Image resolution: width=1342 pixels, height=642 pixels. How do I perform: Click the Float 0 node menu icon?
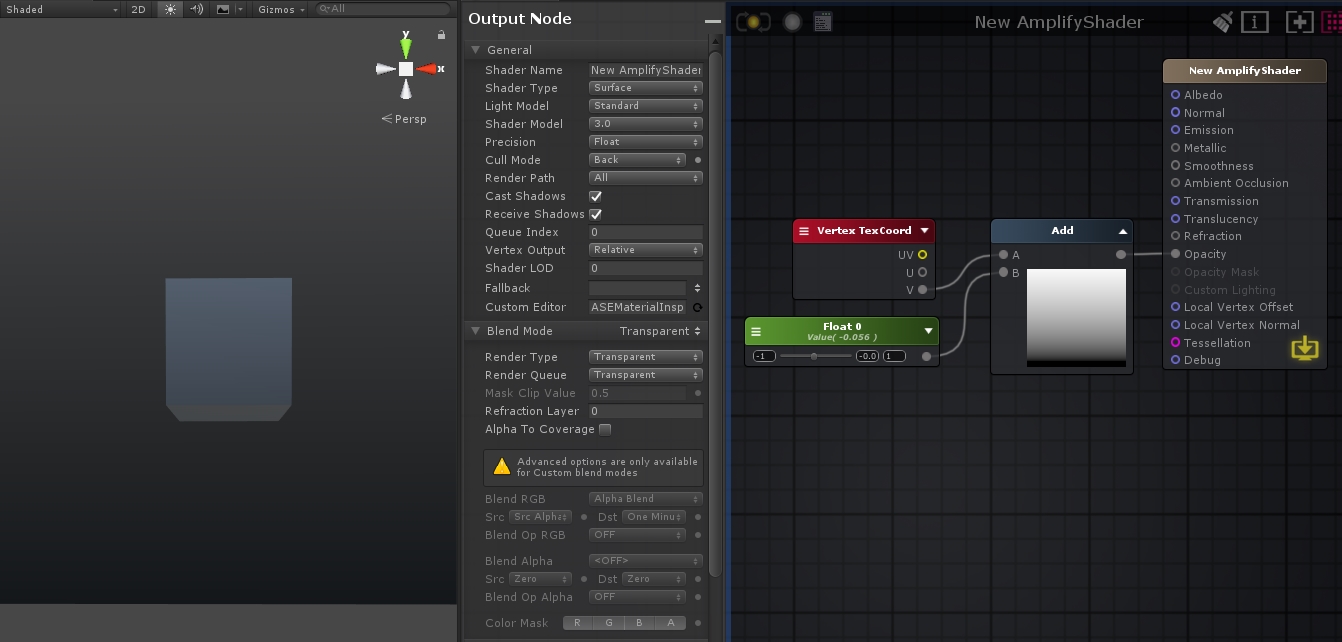click(756, 331)
